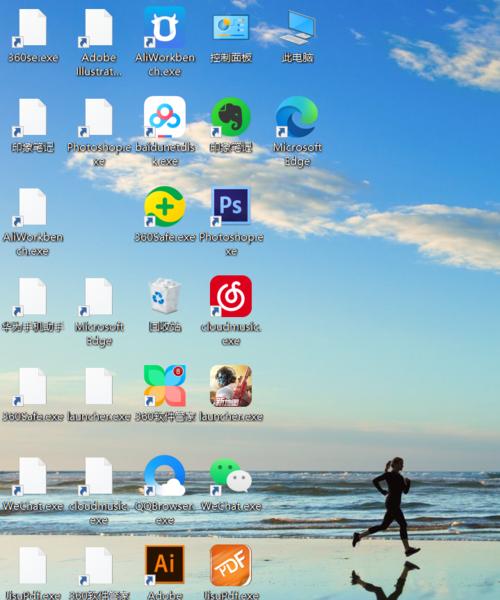500x600 pixels.
Task: Open 360软件管家 four-petal colorful icon
Action: 165,386
